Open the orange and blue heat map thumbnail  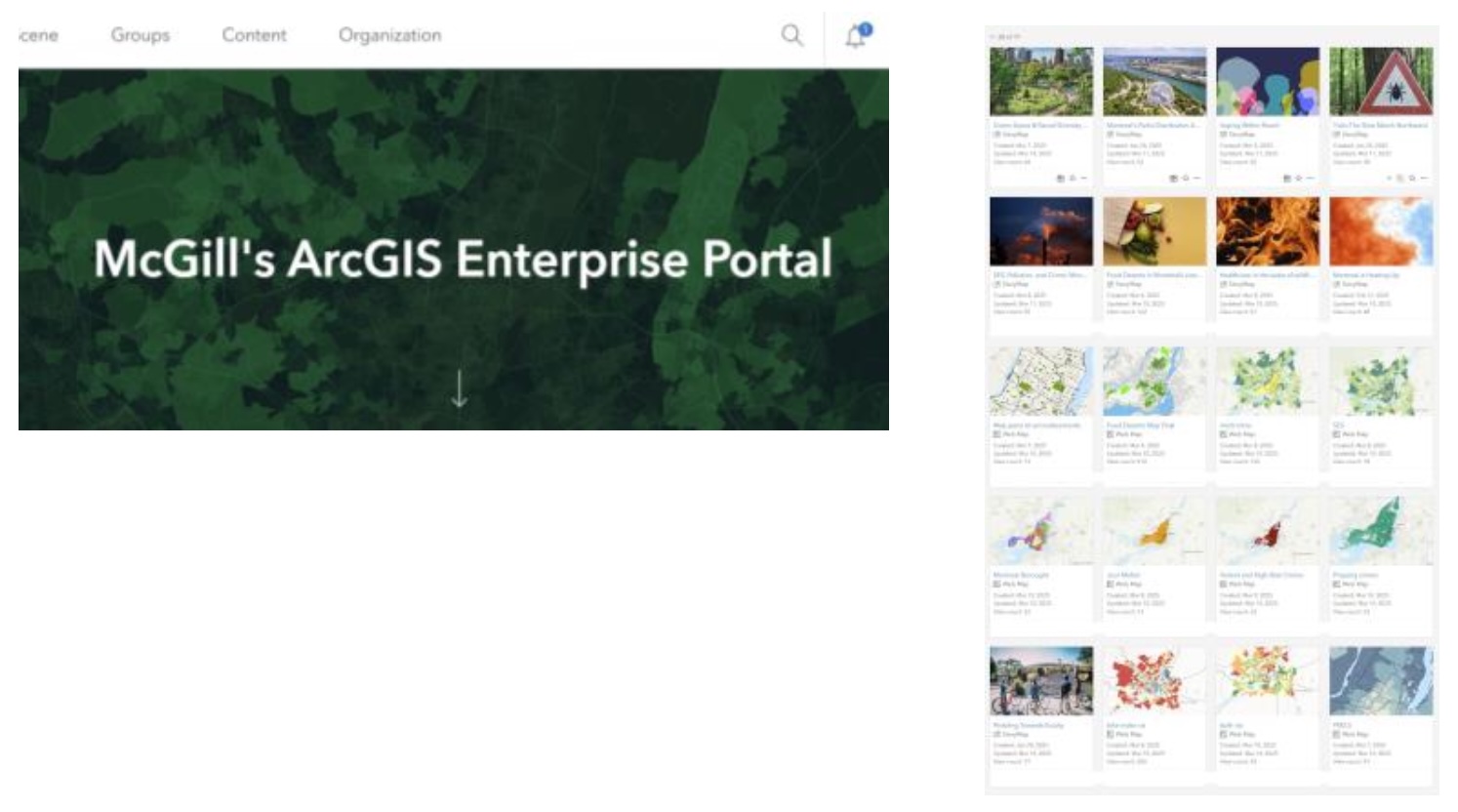[1381, 231]
